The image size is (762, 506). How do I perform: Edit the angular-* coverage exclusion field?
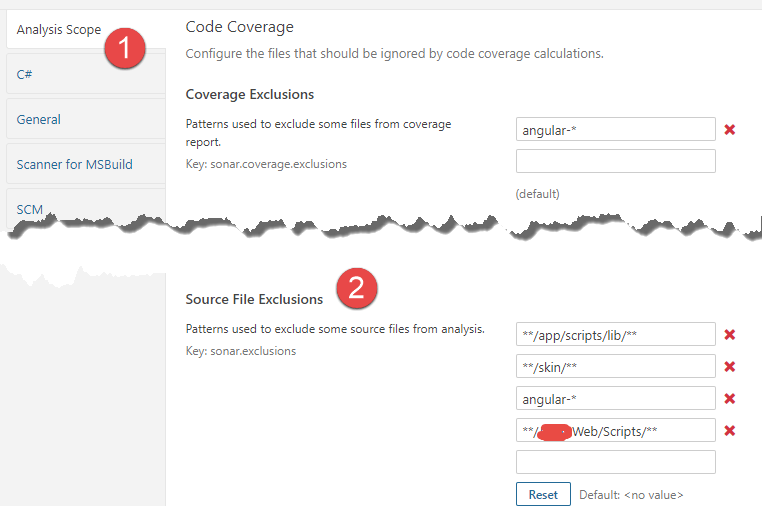click(616, 129)
